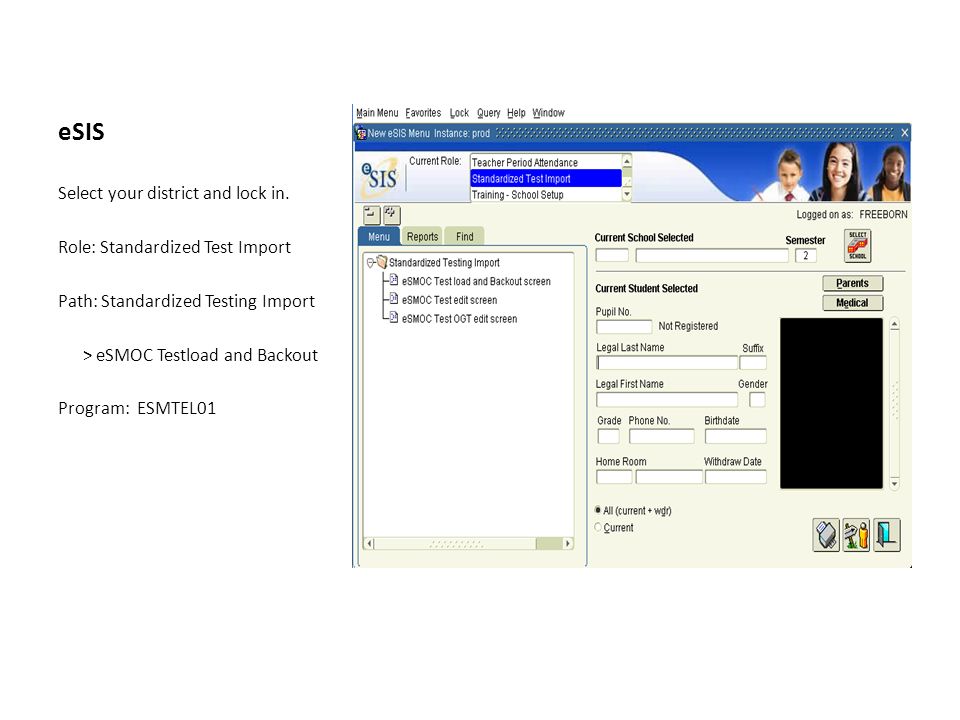The height and width of the screenshot is (720, 960).
Task: Select the All (current + wdr) radio button
Action: pos(598,510)
